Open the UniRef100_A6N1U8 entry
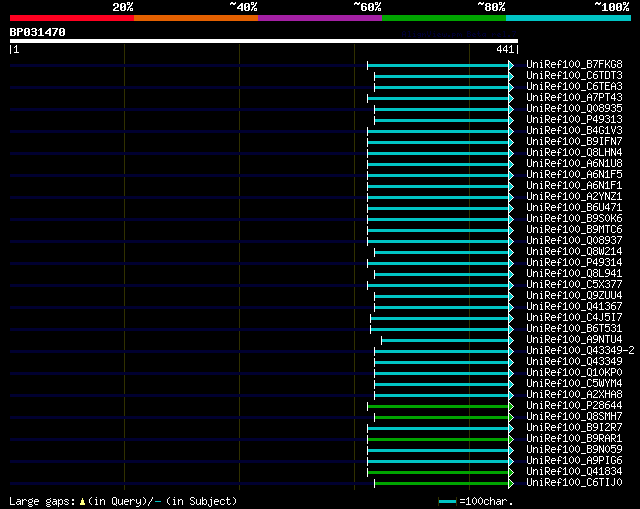 (574, 164)
